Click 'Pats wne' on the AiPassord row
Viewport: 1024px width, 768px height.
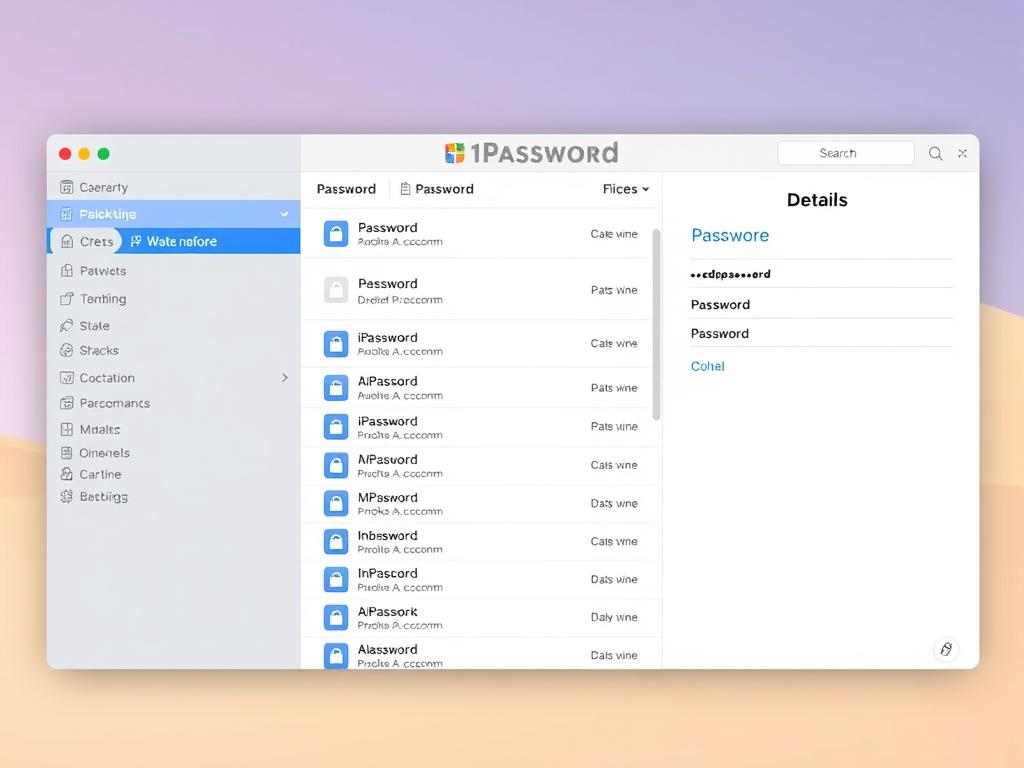pyautogui.click(x=614, y=388)
